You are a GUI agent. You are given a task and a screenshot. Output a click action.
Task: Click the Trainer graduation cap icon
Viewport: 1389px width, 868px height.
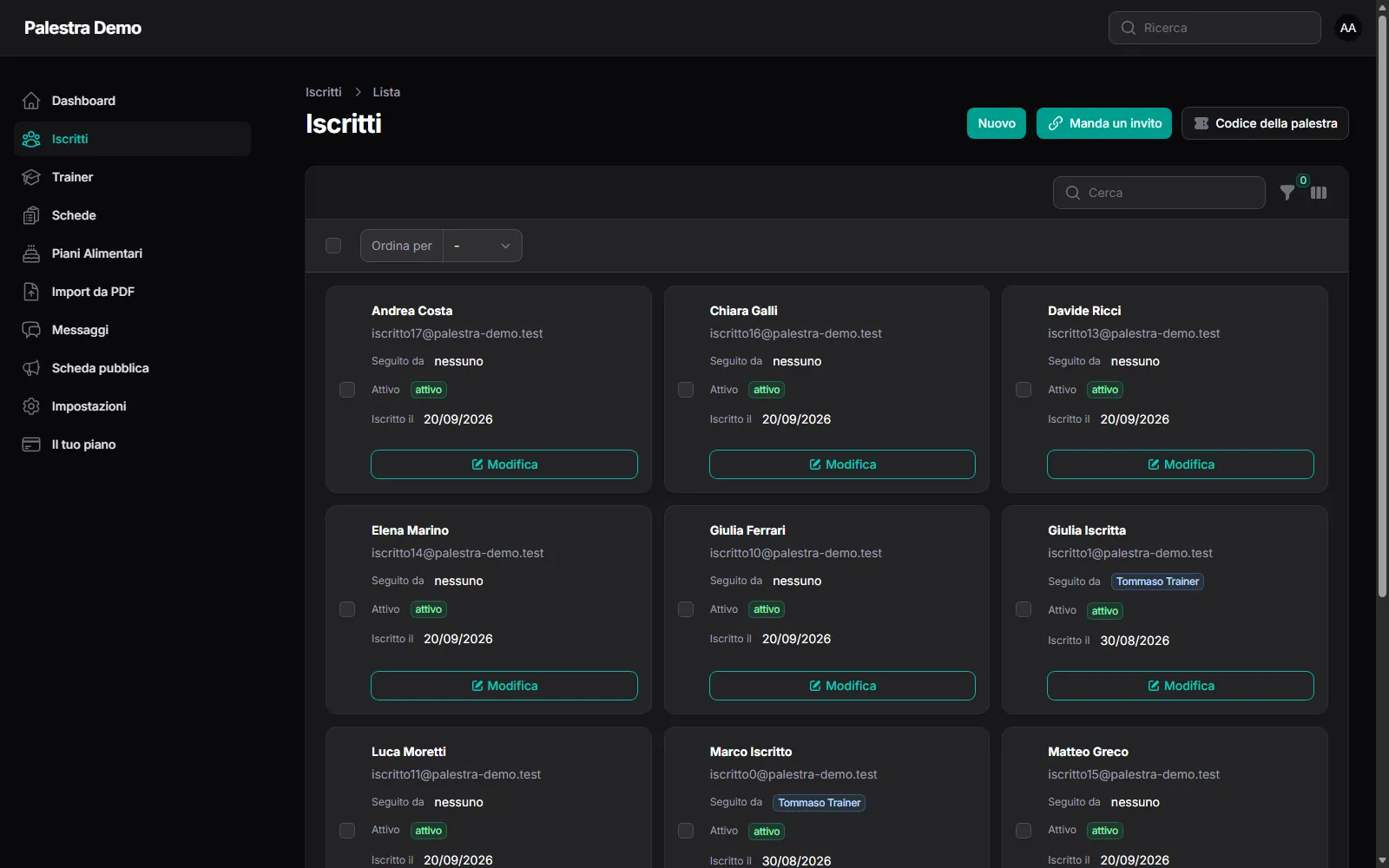coord(31,177)
